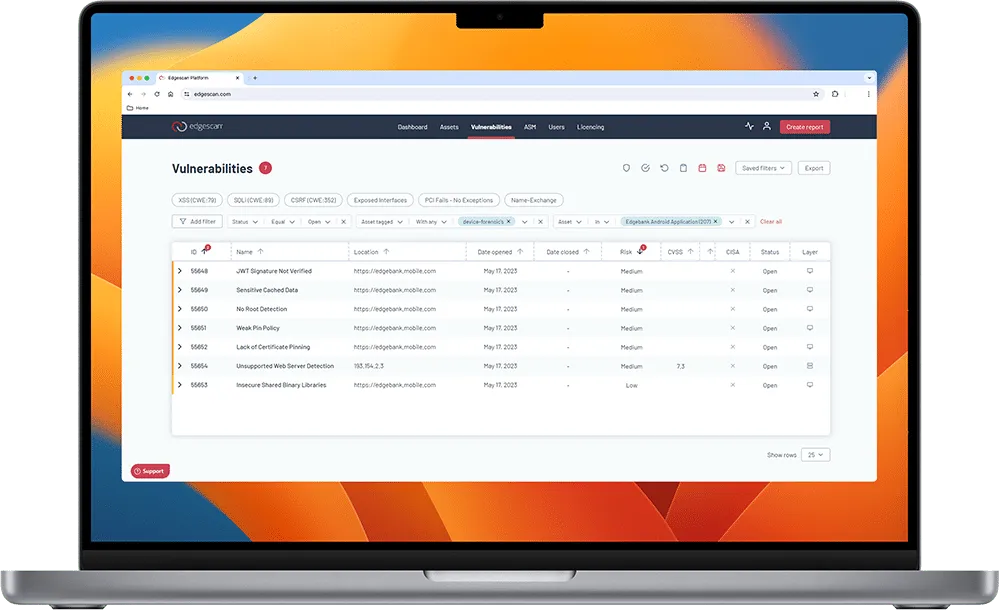Remove the Edgebank Android Application chip

pyautogui.click(x=716, y=221)
